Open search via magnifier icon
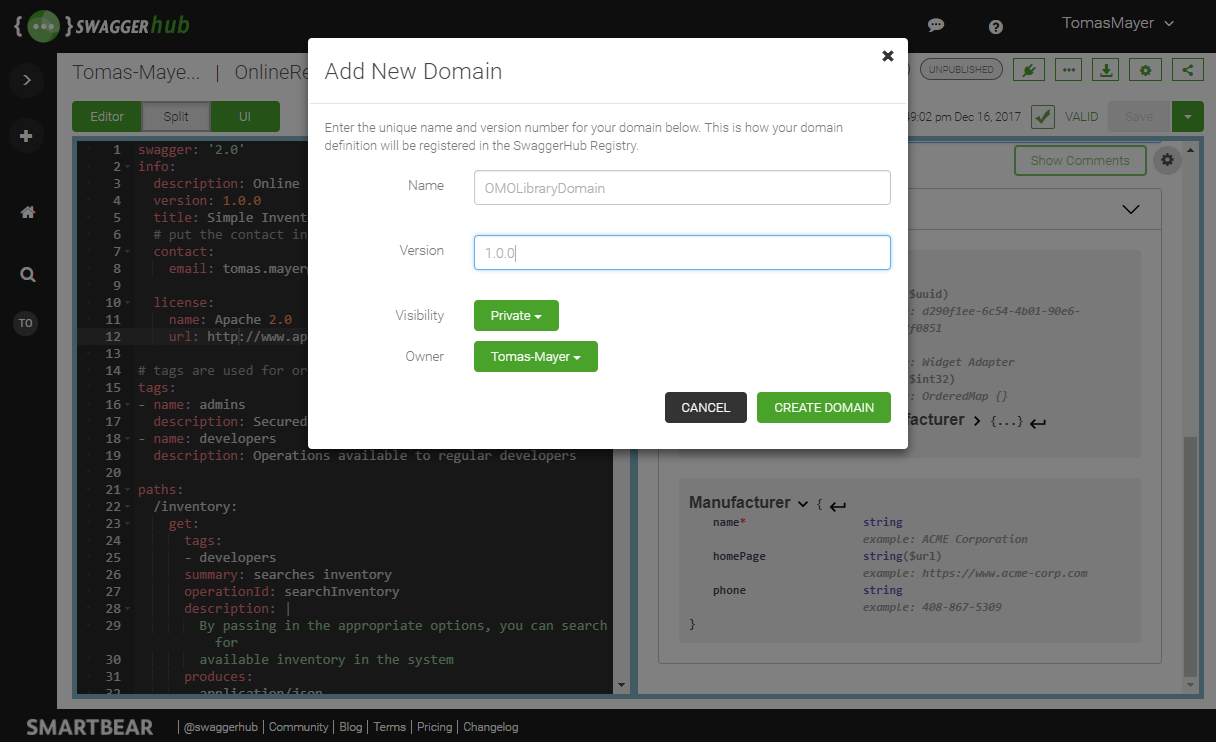The width and height of the screenshot is (1216, 742). click(x=28, y=274)
